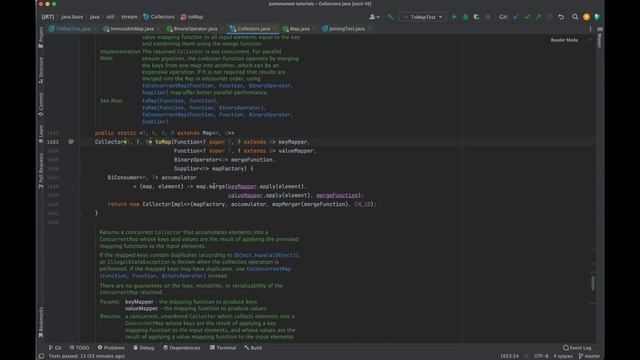
Task: Click the green shield plugin icon
Action: point(597,17)
